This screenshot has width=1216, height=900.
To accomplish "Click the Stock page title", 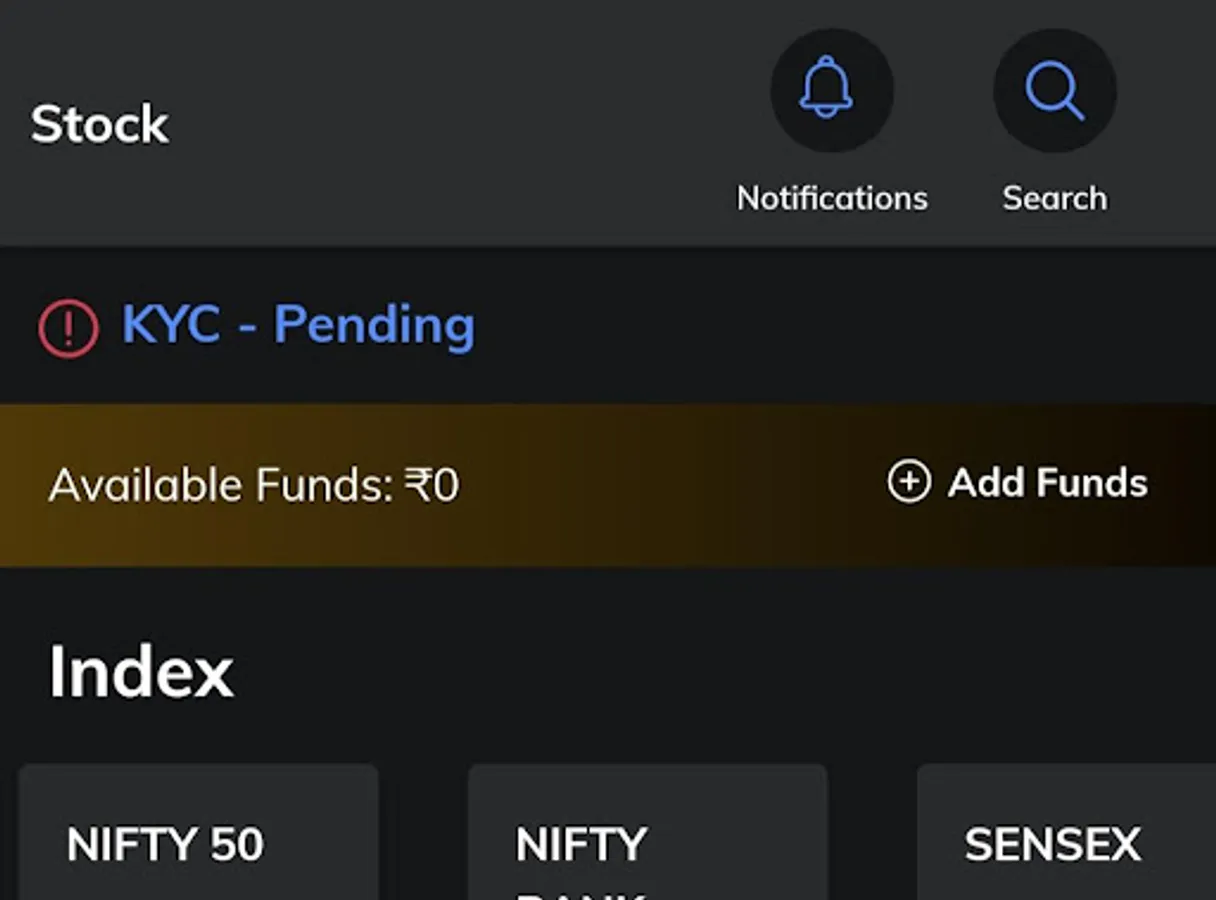I will pyautogui.click(x=100, y=124).
